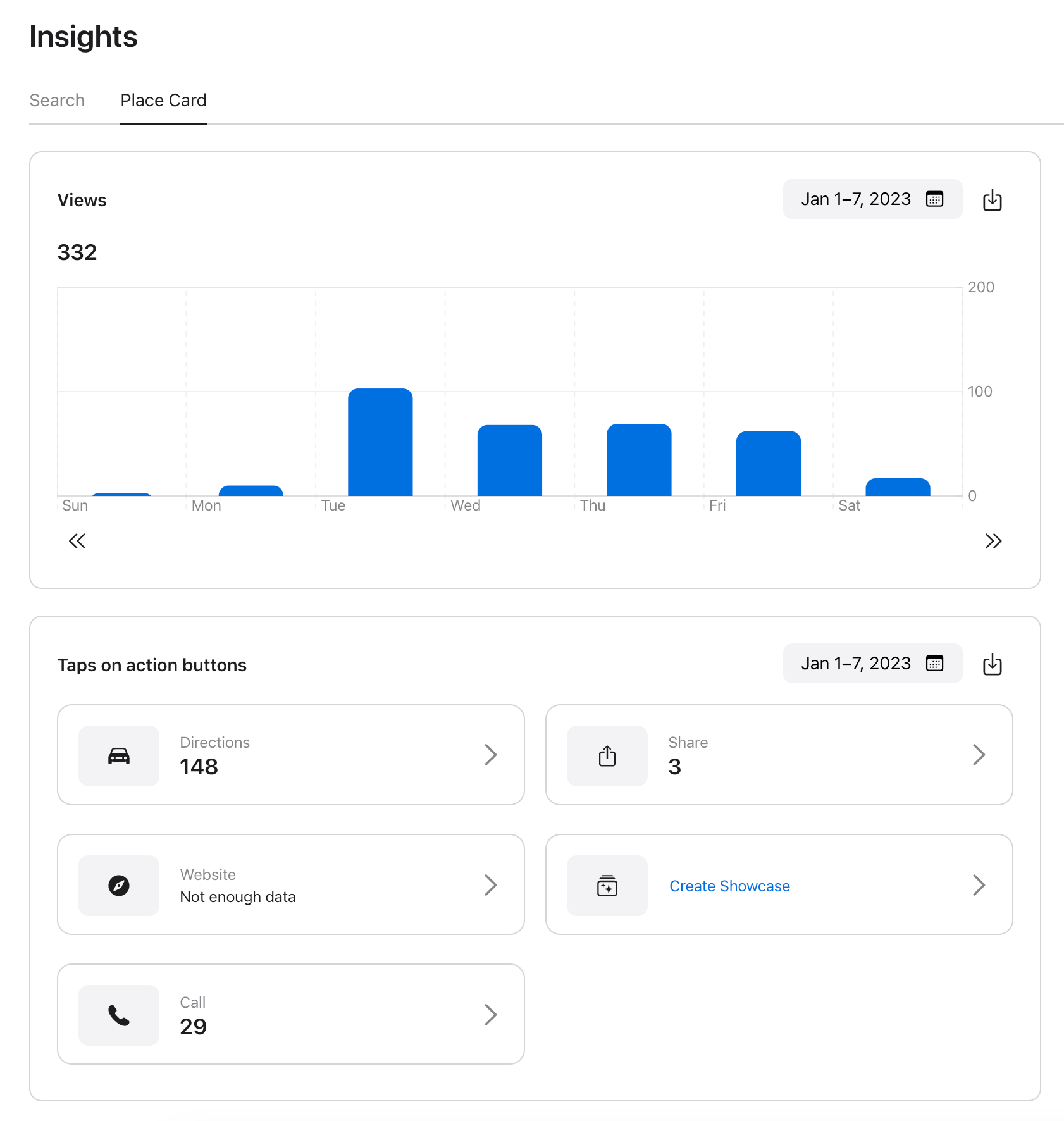The height and width of the screenshot is (1121, 1064).
Task: Click the Website compass icon
Action: click(119, 886)
